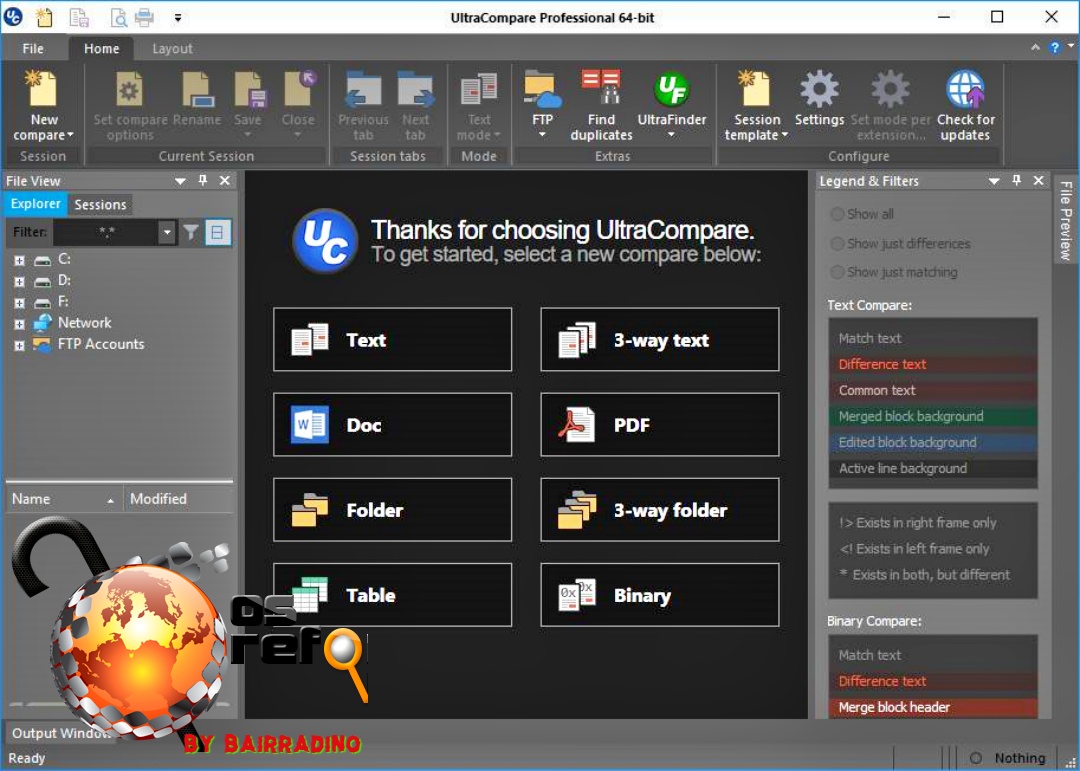Click Merged block background color swatch
The height and width of the screenshot is (771, 1080).
tap(933, 416)
